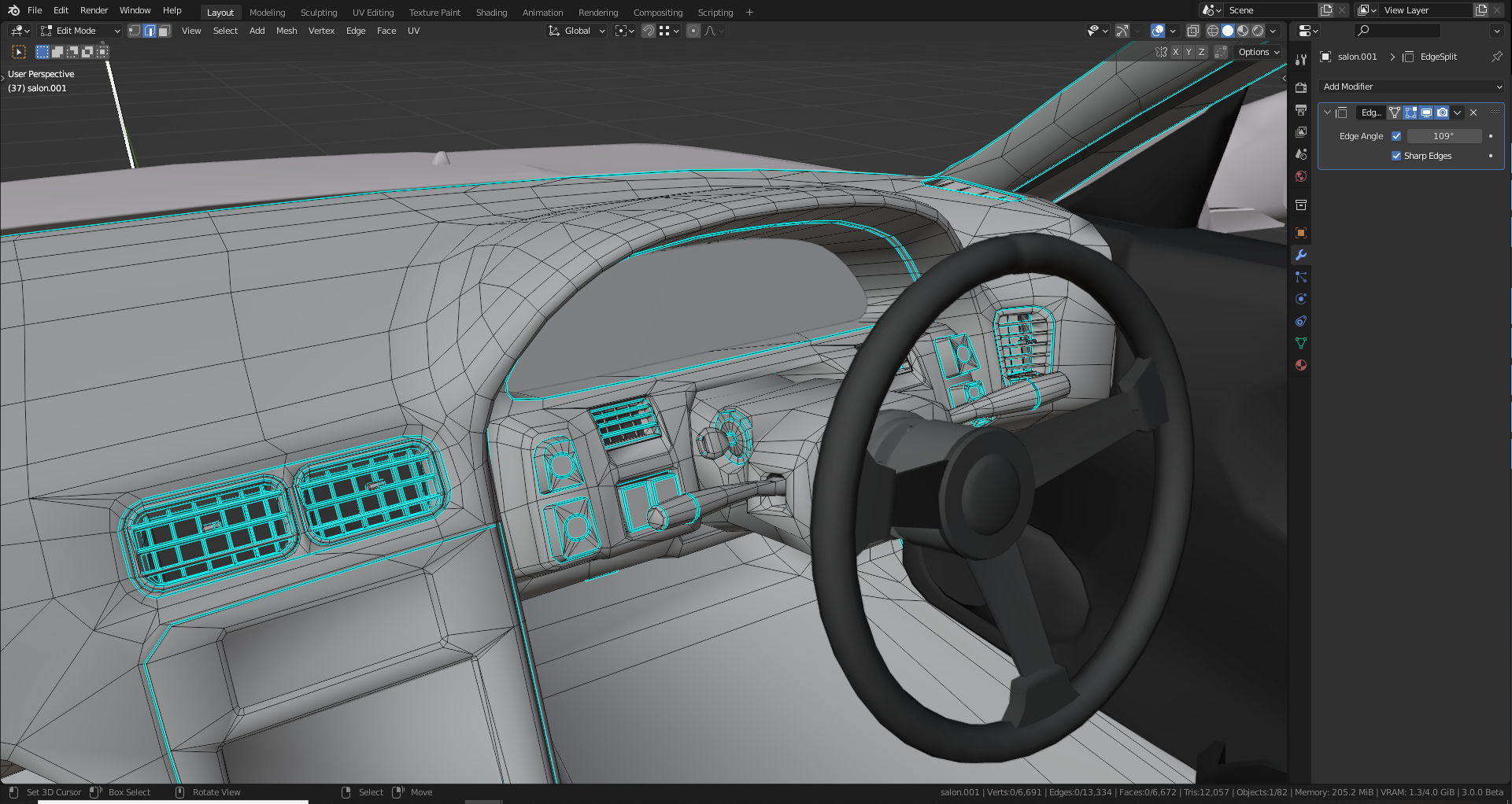Open the Modifier properties tab

1301,255
